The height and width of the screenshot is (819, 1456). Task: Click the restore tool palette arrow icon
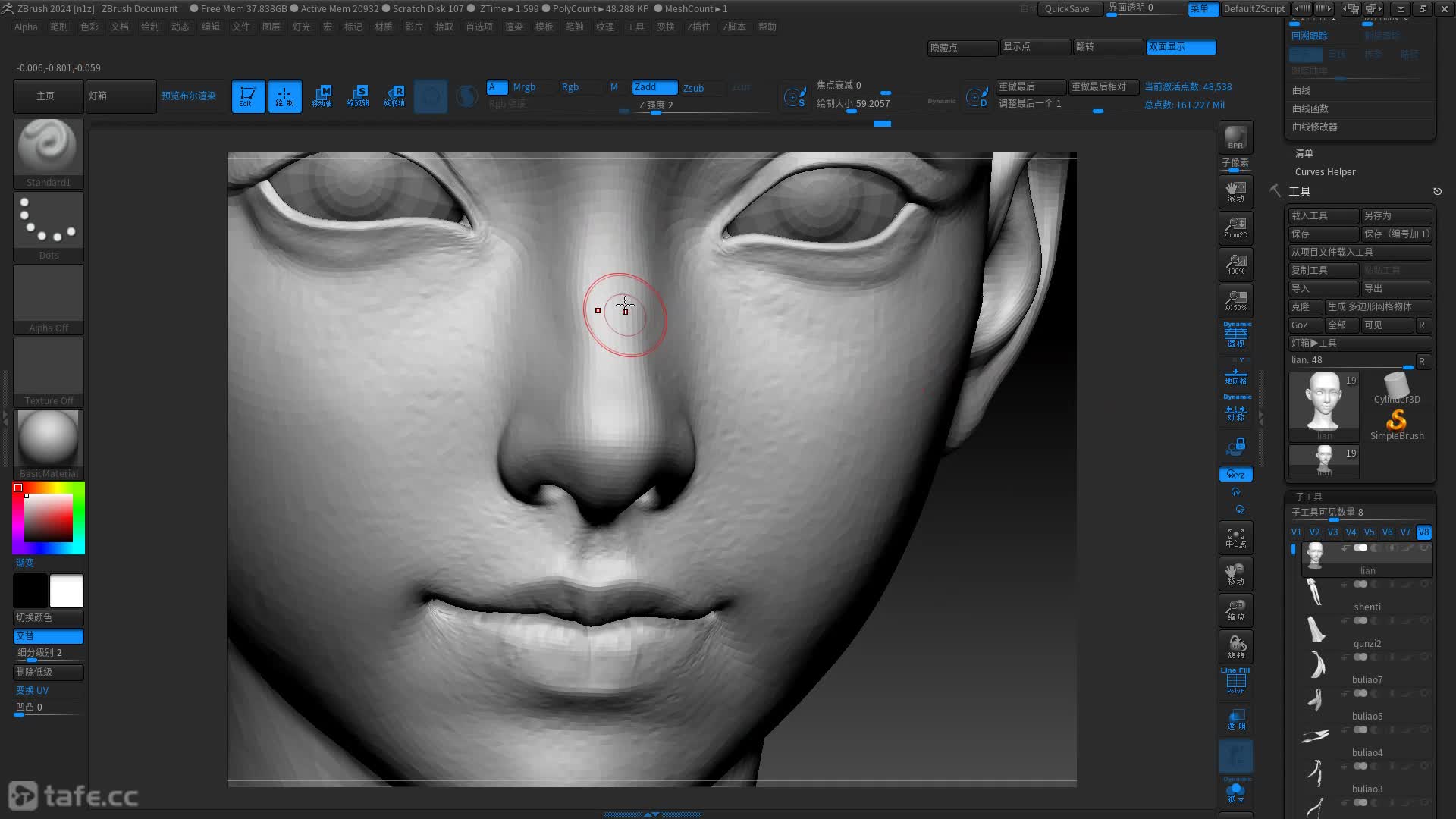click(x=1437, y=191)
